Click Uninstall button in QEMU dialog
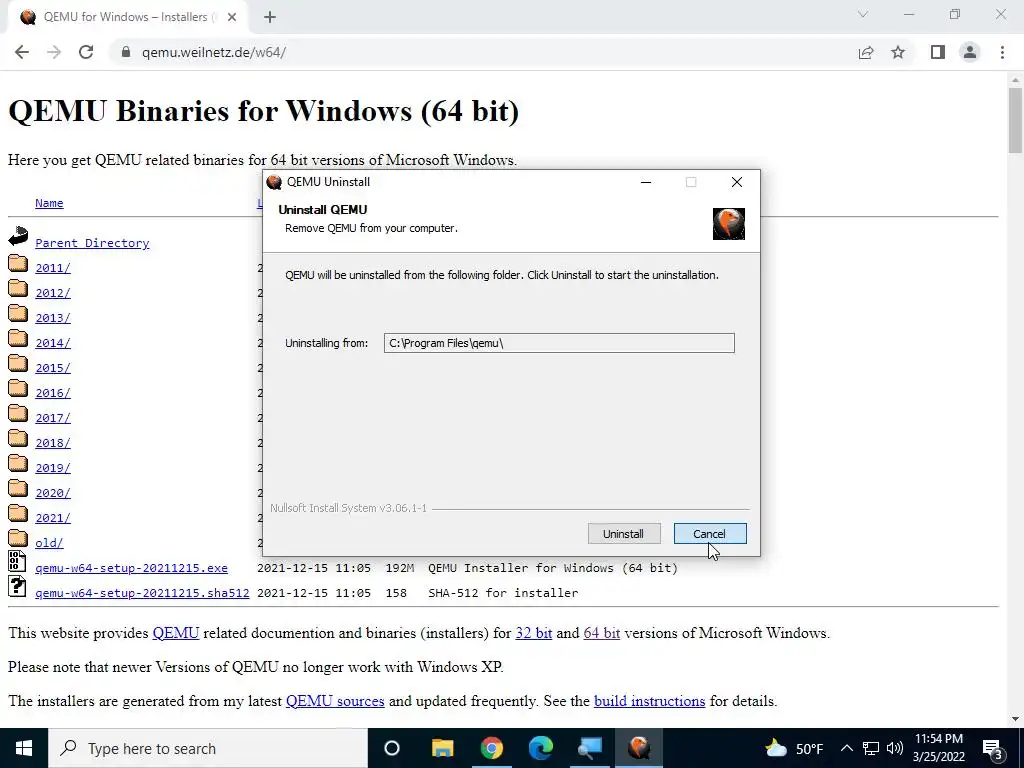Viewport: 1024px width, 768px height. tap(624, 534)
